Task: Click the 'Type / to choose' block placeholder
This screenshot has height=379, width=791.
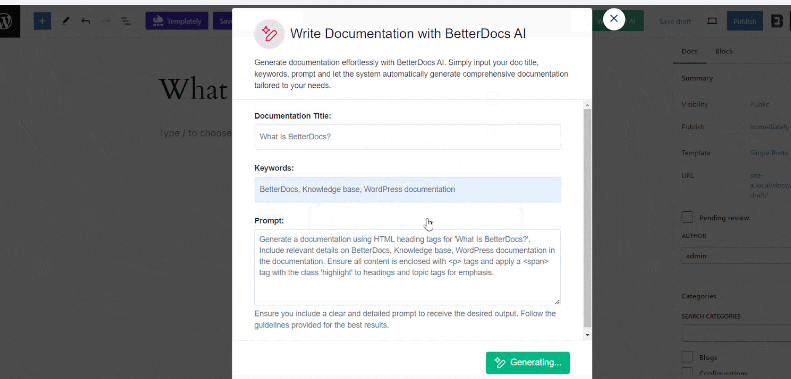Action: point(195,133)
